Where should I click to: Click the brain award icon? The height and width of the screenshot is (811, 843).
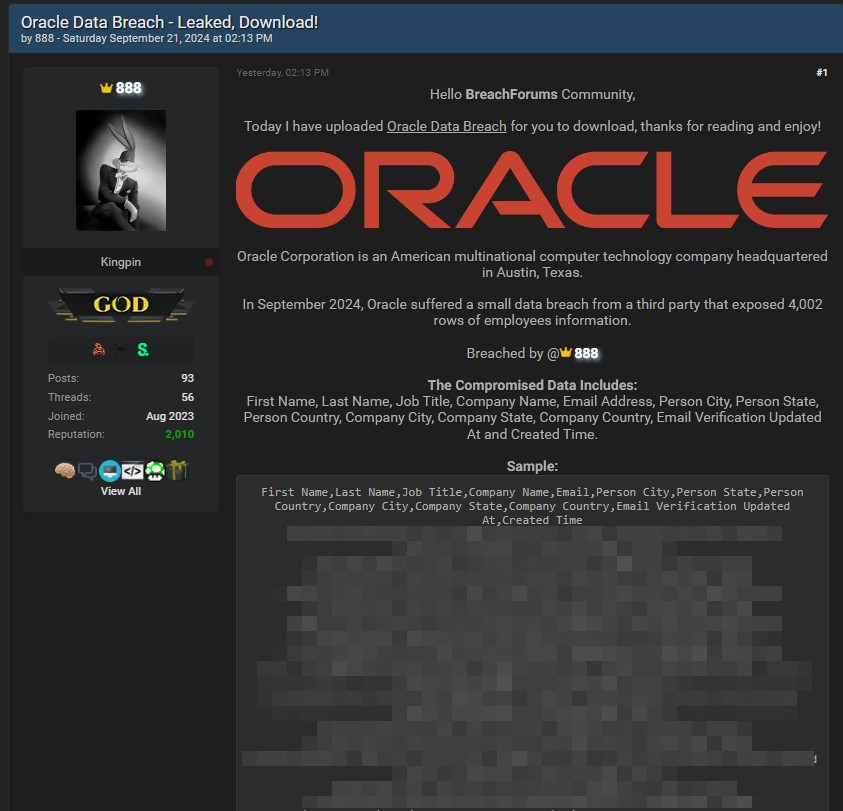click(65, 470)
